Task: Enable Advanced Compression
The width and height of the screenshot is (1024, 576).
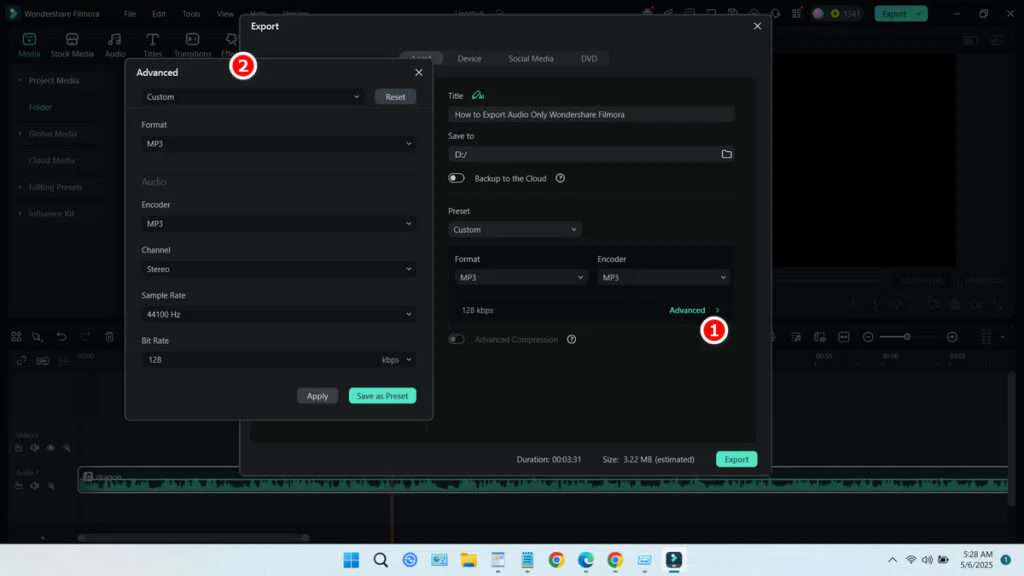Action: (456, 339)
